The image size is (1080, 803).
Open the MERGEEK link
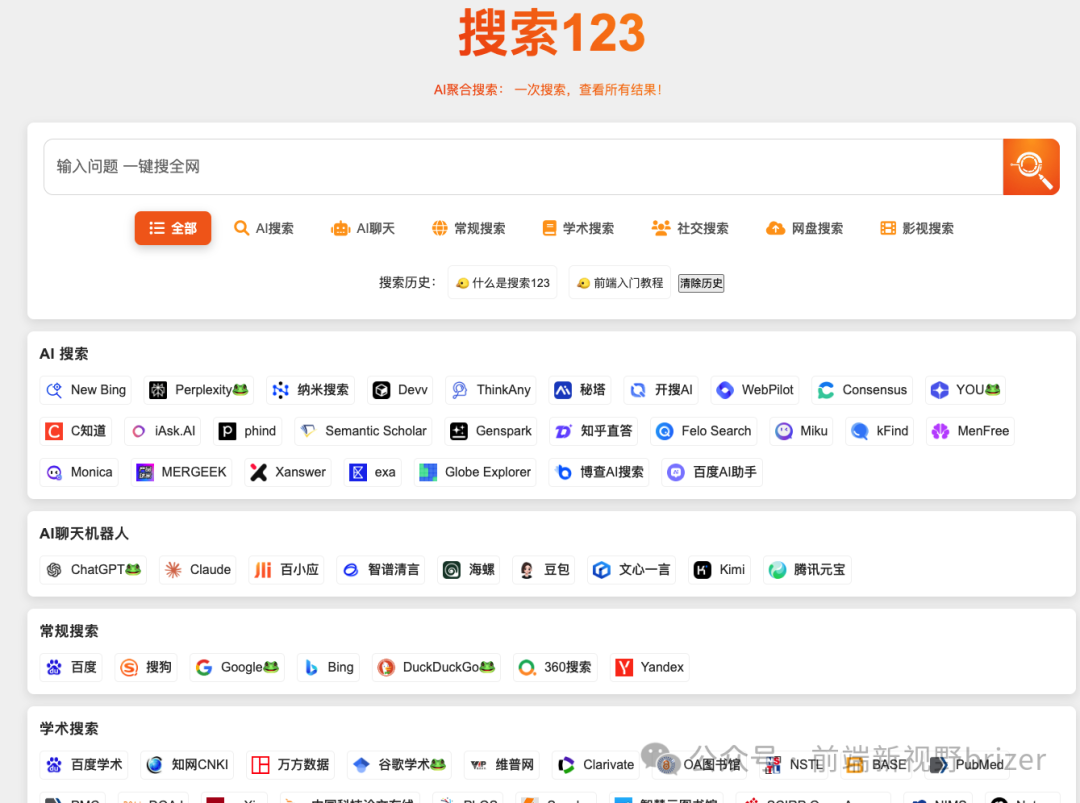pos(181,472)
